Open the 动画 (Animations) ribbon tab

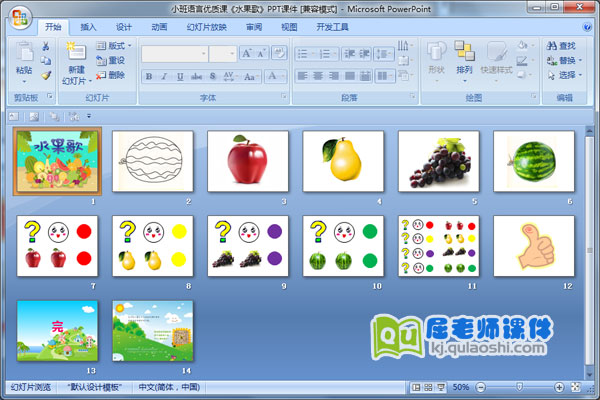tap(159, 27)
